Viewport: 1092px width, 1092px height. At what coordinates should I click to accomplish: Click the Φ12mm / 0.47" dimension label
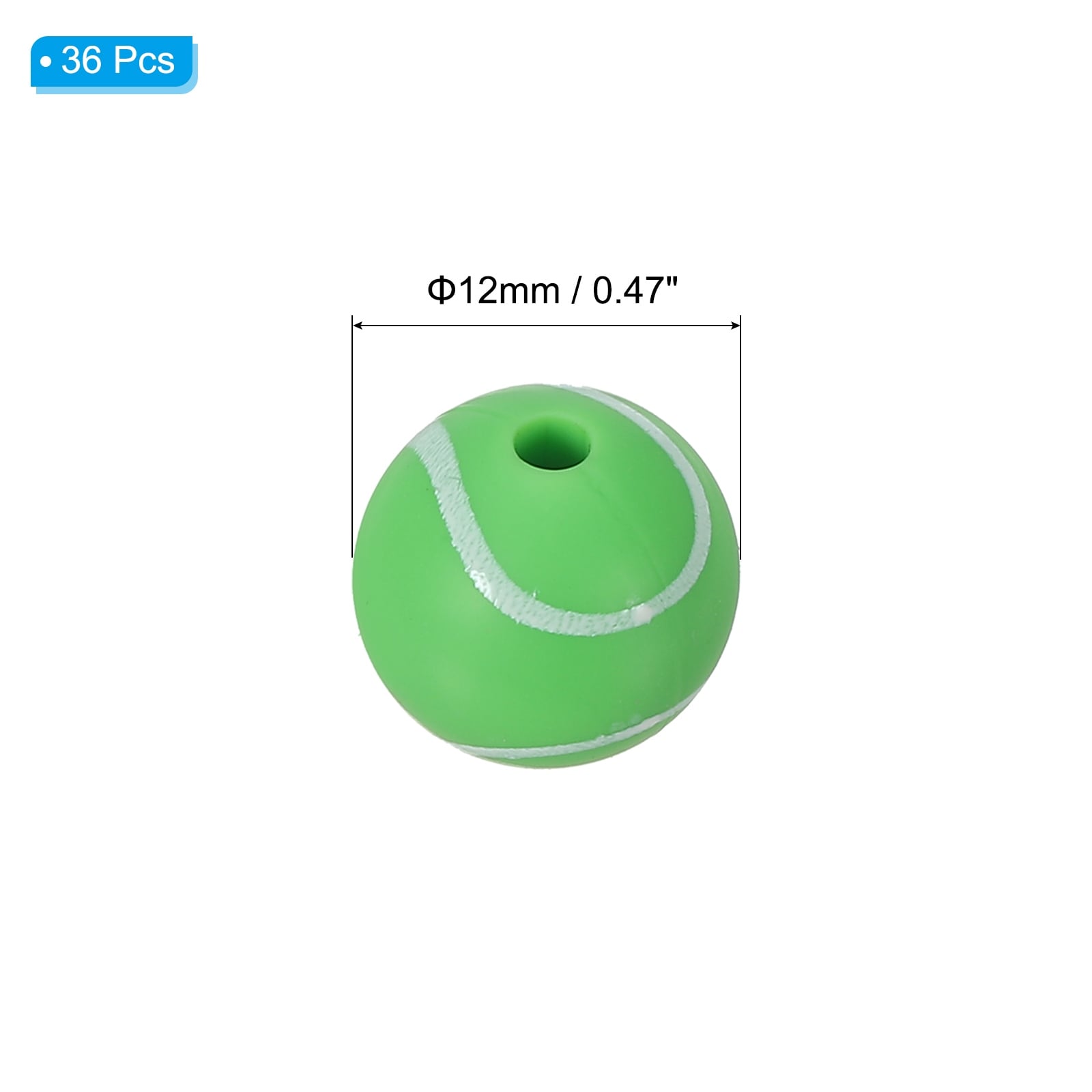point(553,291)
